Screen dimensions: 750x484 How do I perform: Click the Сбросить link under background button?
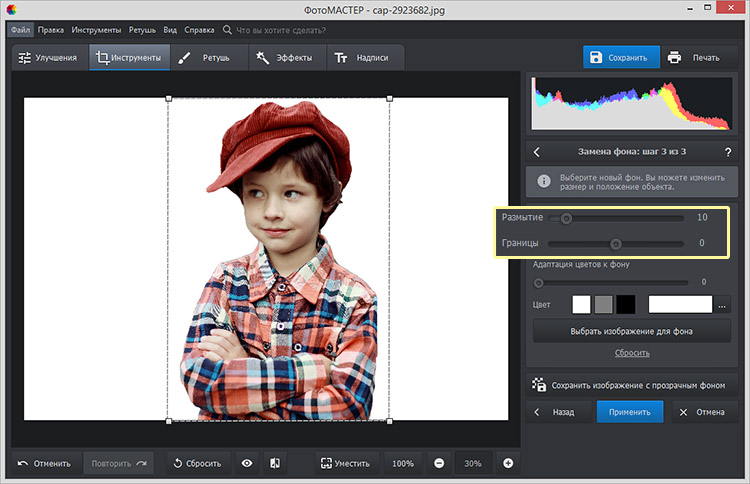(631, 353)
